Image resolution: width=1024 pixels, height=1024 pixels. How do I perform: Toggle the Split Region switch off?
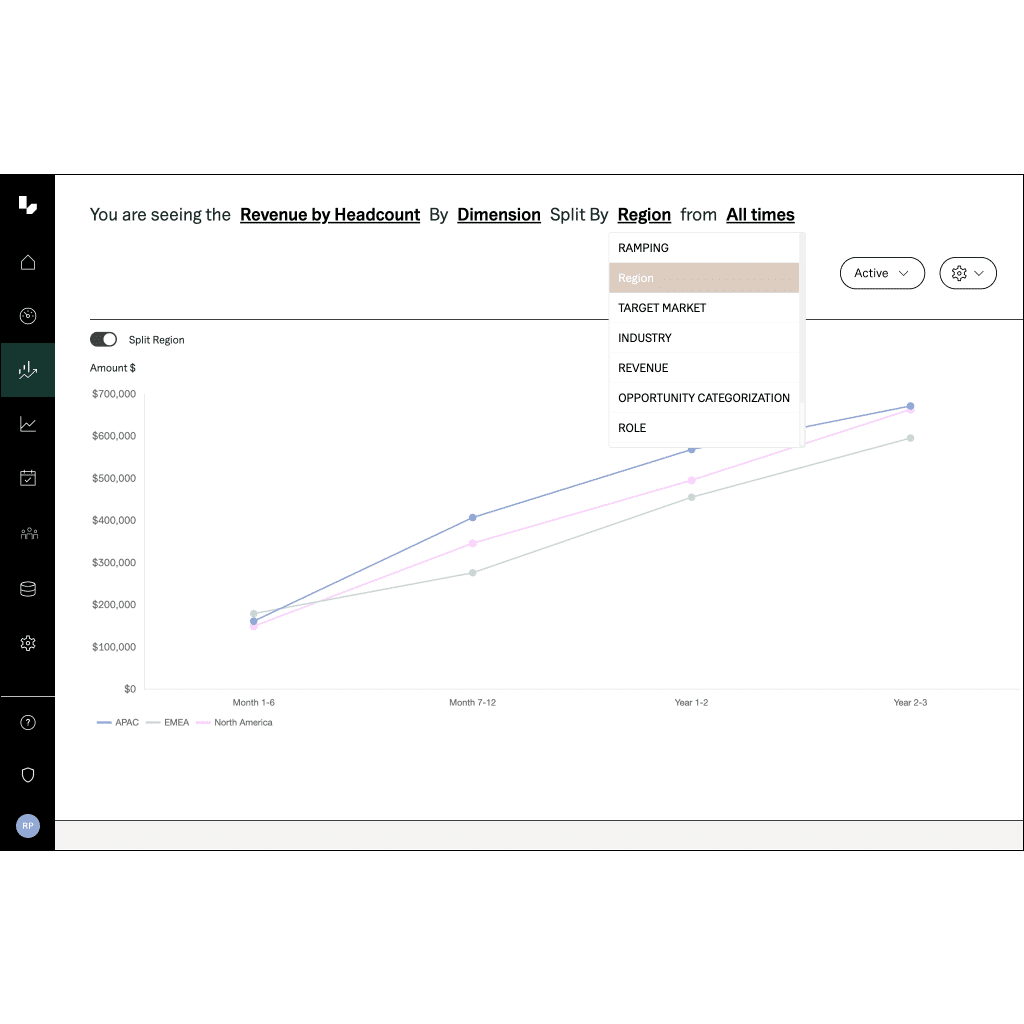(103, 340)
